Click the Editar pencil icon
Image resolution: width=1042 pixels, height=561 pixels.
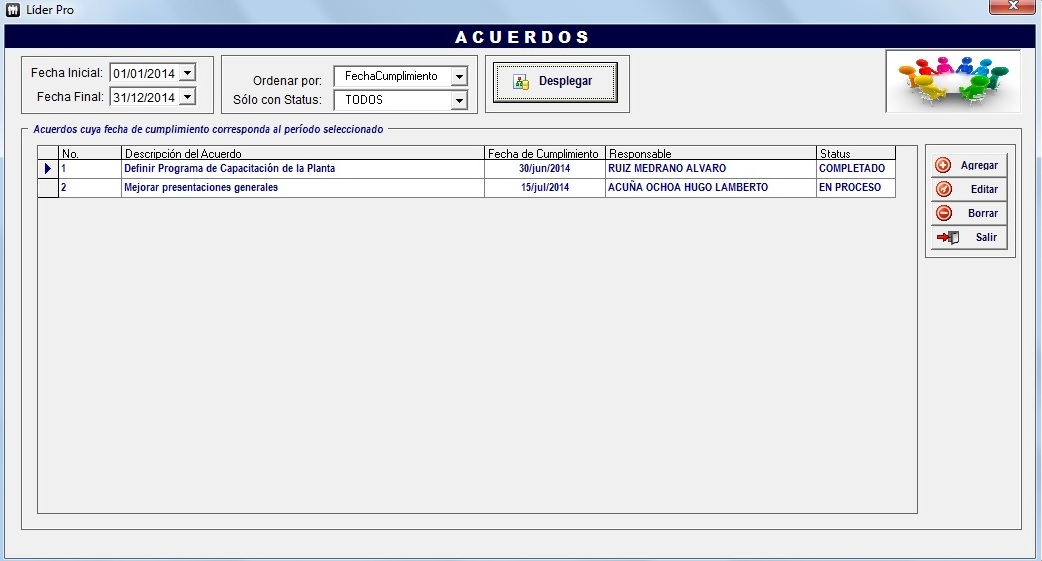pos(943,189)
